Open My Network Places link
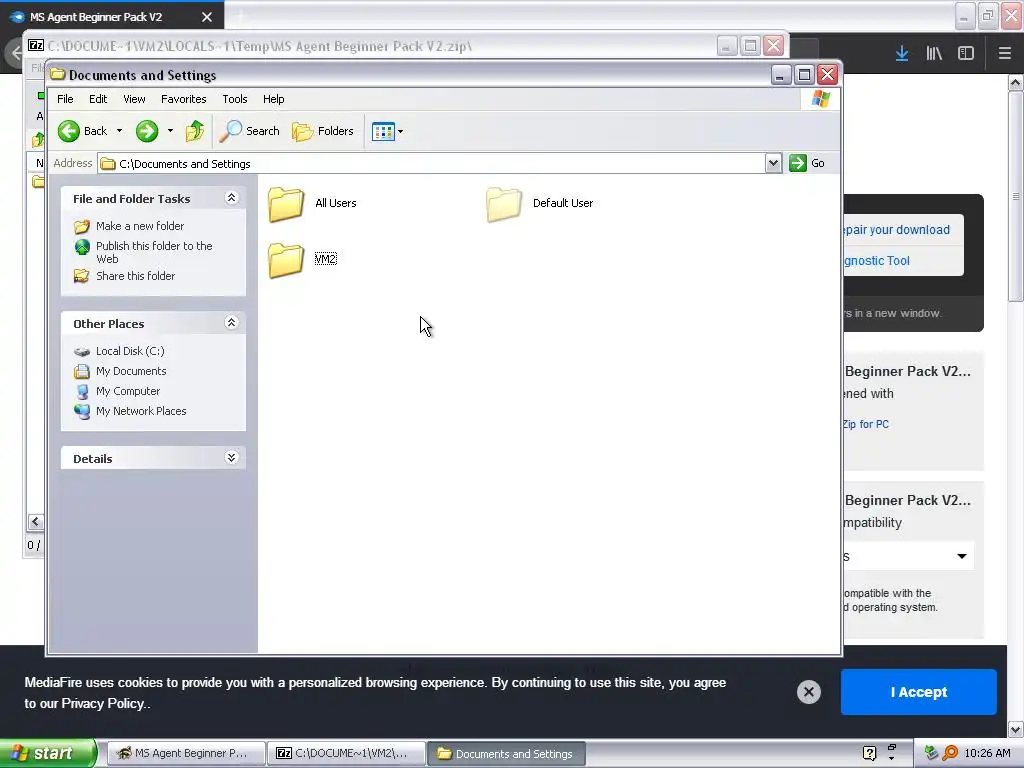 pyautogui.click(x=141, y=411)
